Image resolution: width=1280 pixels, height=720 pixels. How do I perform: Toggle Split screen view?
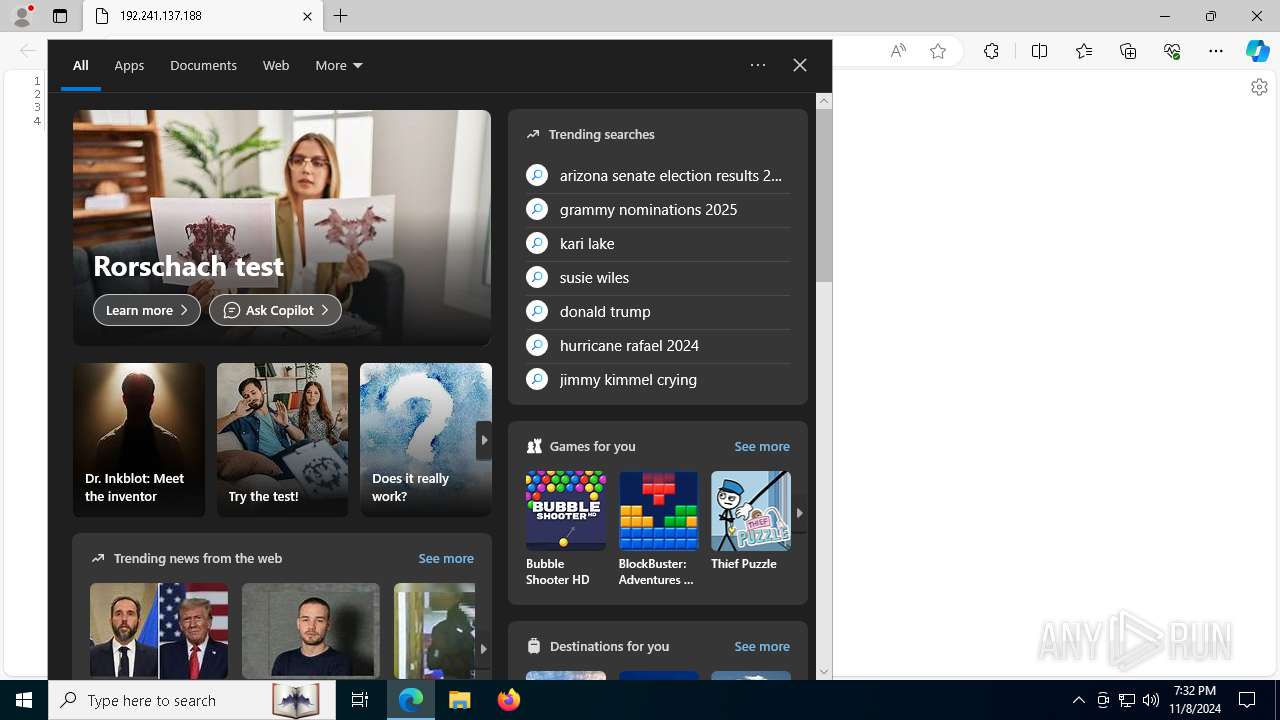(x=1039, y=51)
